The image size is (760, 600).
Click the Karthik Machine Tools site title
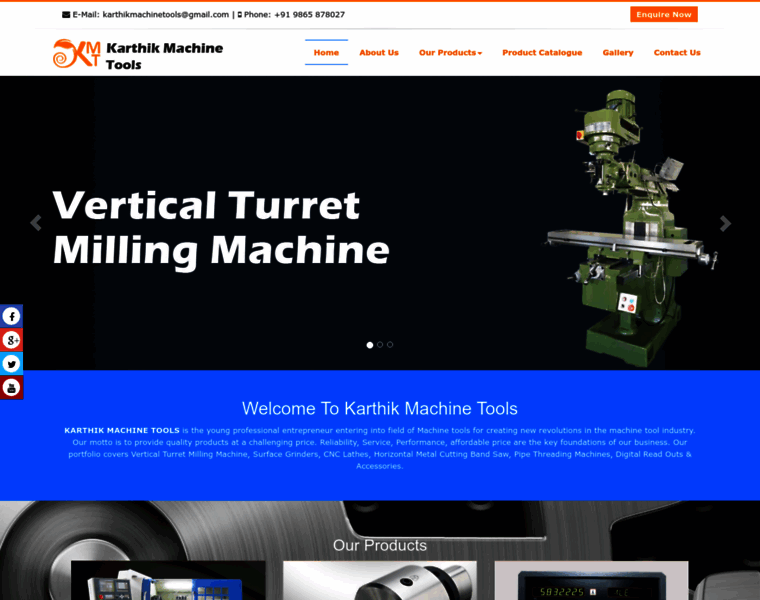(x=164, y=56)
